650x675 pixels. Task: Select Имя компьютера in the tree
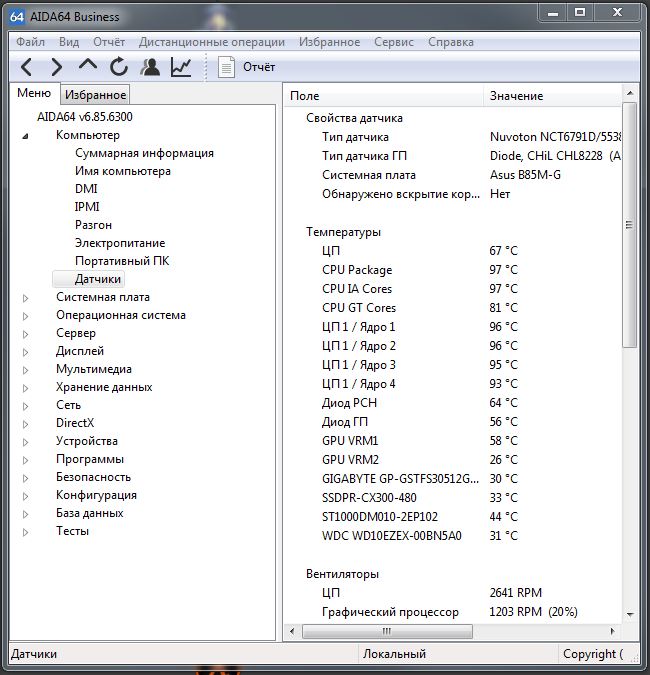[x=123, y=171]
